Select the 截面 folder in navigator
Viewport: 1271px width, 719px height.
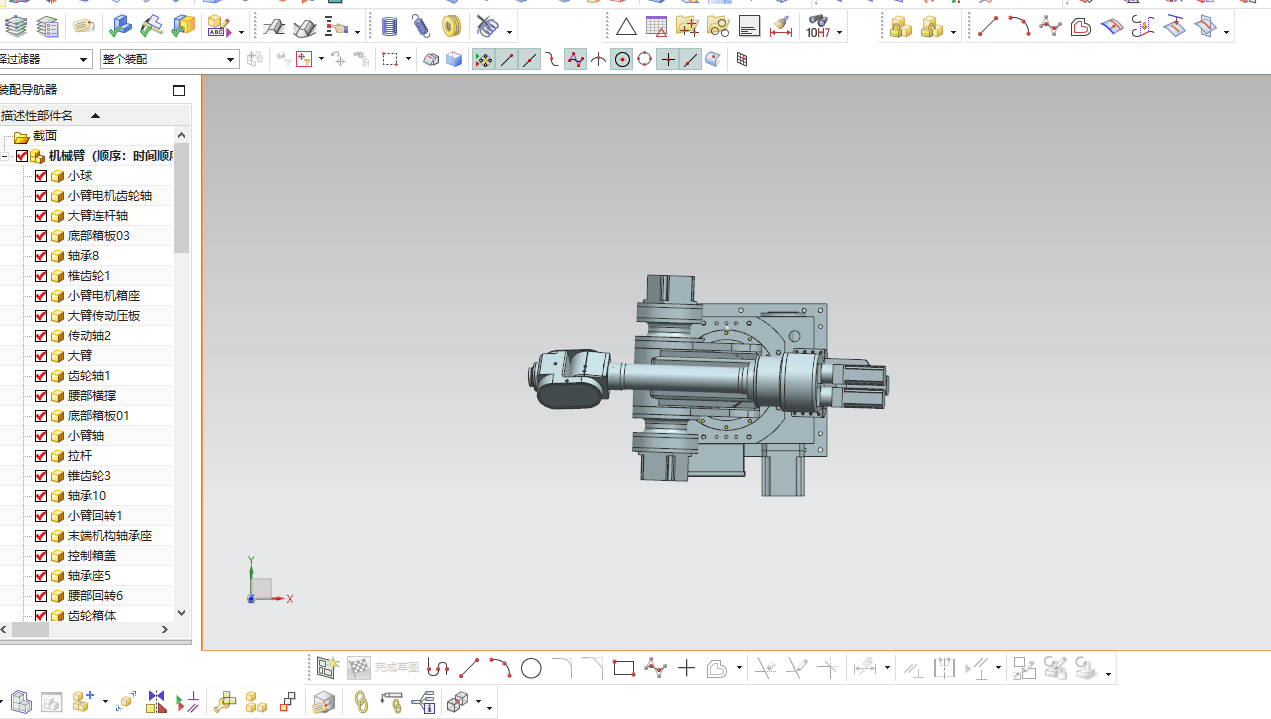[45, 136]
